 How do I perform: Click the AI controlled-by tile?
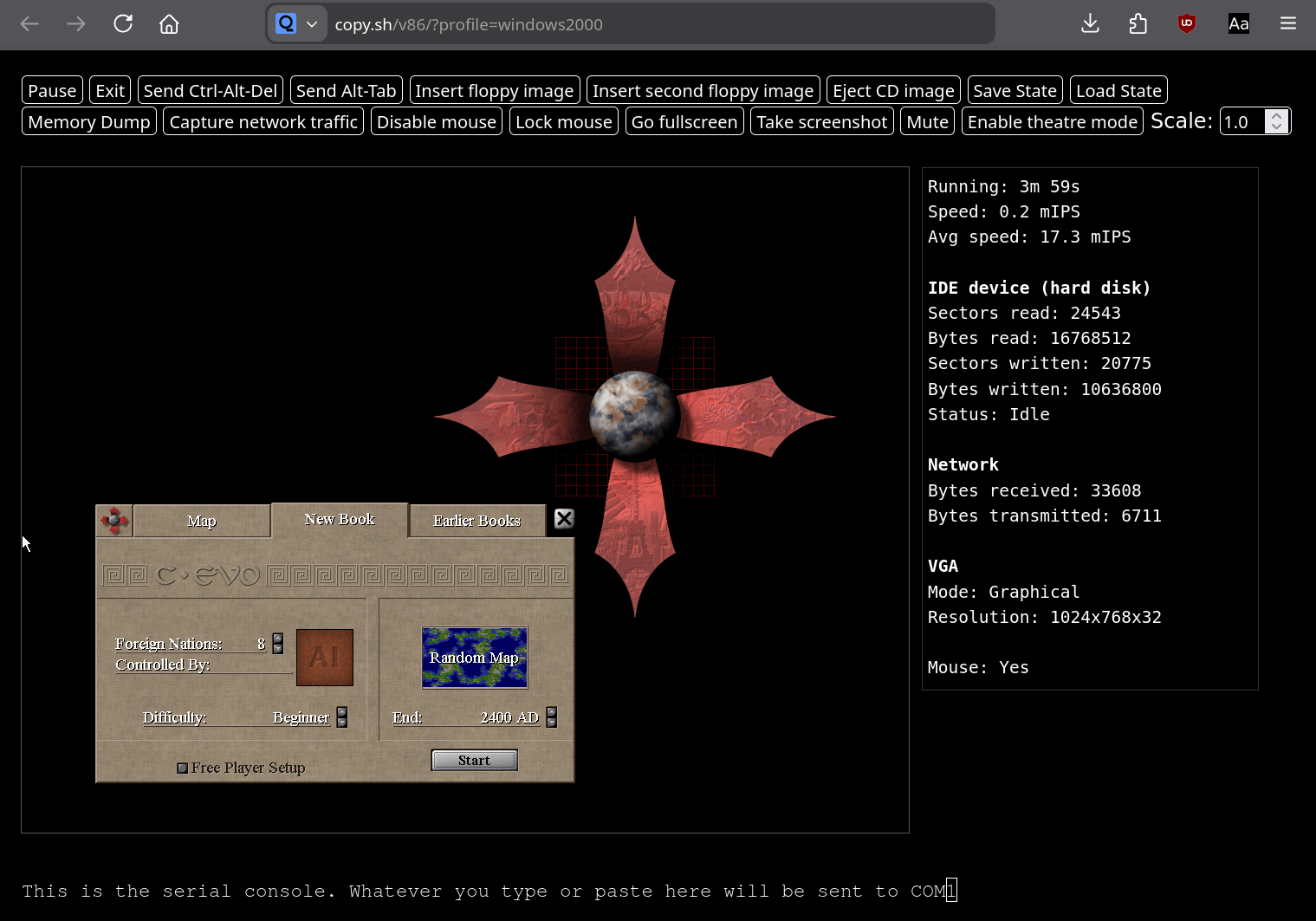324,658
